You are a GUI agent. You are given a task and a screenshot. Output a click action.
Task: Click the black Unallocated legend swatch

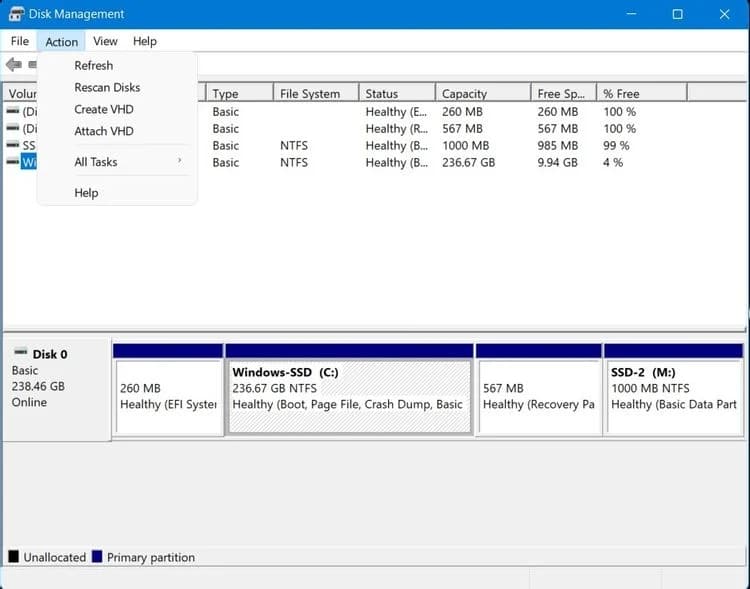(13, 557)
